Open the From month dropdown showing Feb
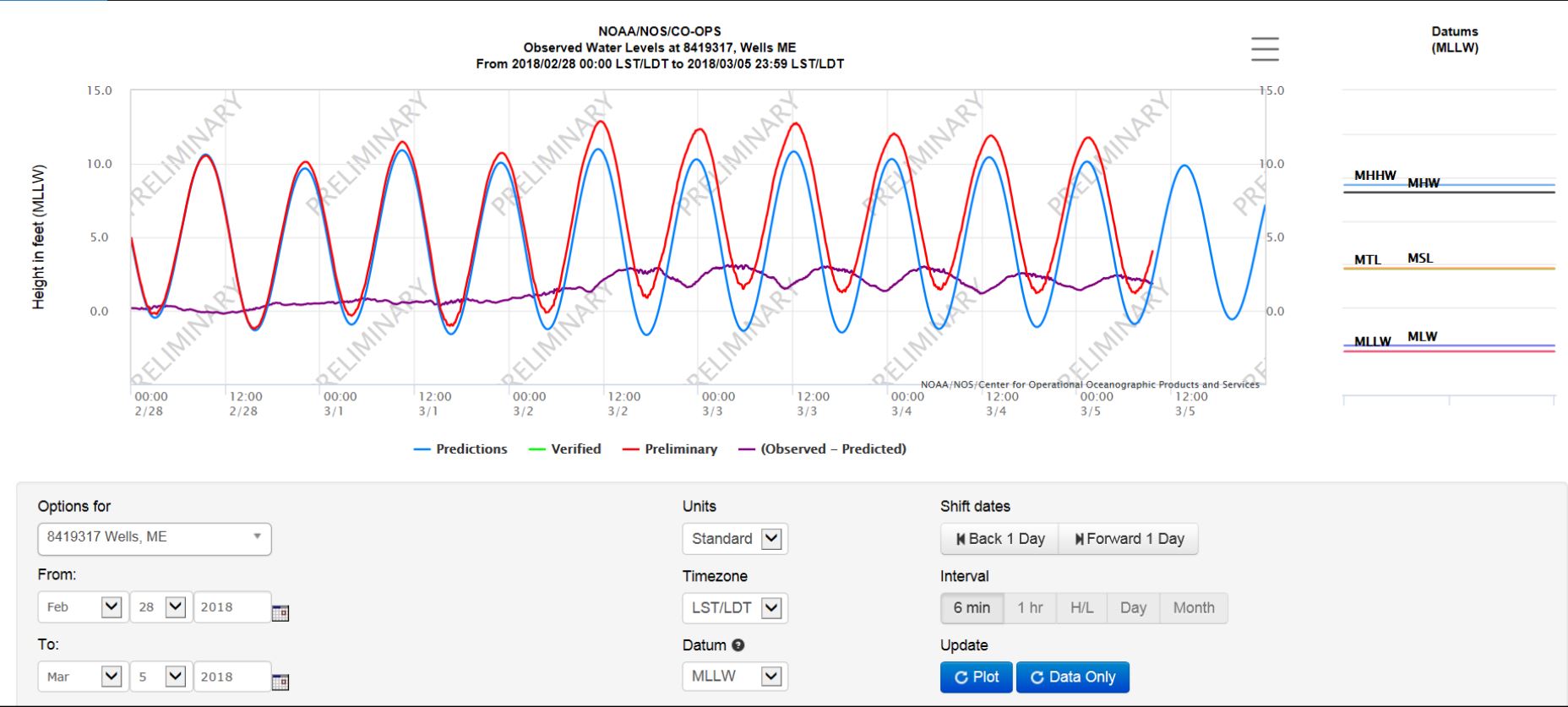 tap(83, 607)
